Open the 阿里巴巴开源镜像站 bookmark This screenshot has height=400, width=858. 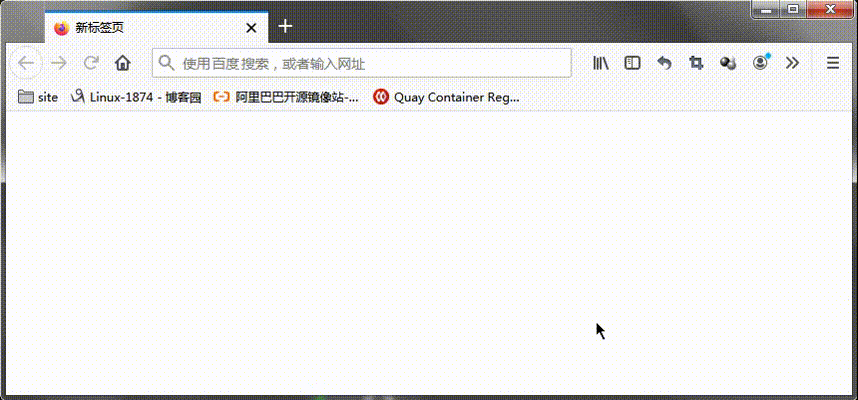click(286, 97)
